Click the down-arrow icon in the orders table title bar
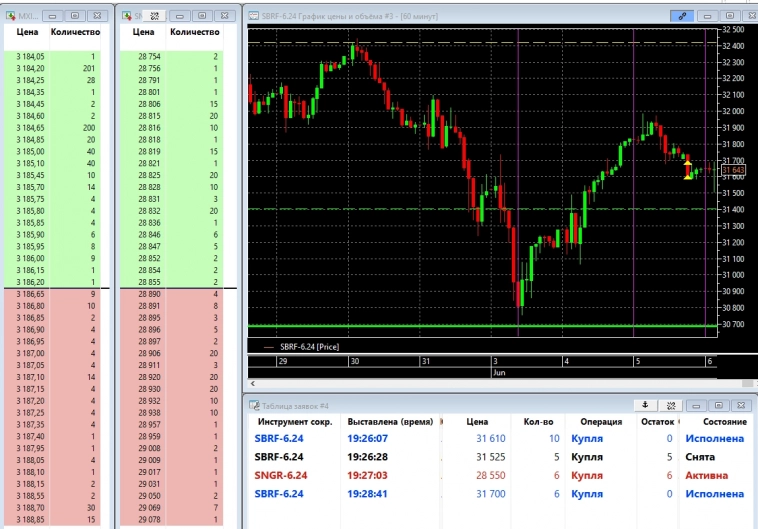 point(645,405)
